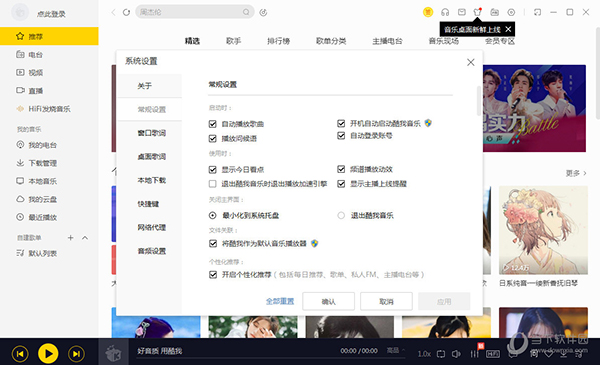Toggle 显示主播上线提醒 checkbox
This screenshot has height=365, width=600.
tap(341, 184)
